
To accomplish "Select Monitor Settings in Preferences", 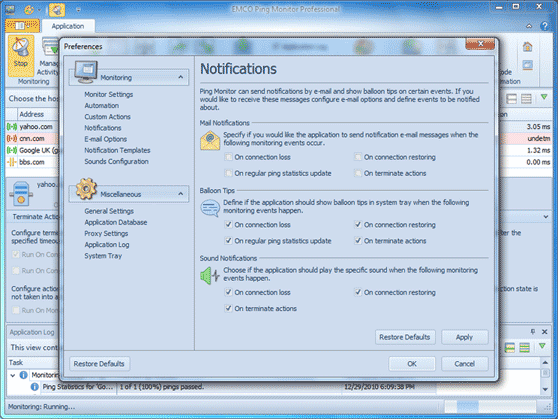I will pos(109,95).
